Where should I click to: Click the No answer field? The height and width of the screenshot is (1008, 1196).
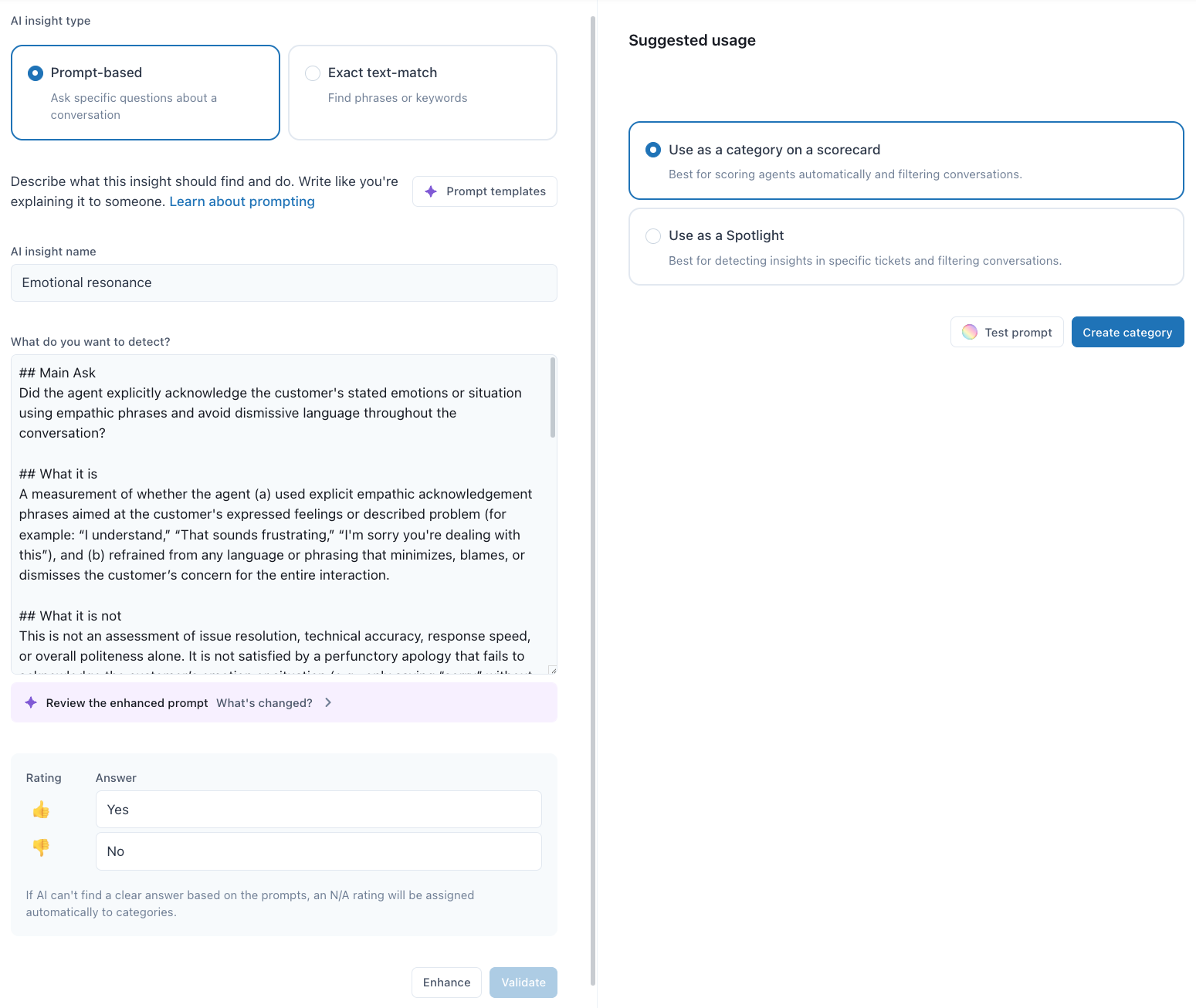tap(318, 851)
